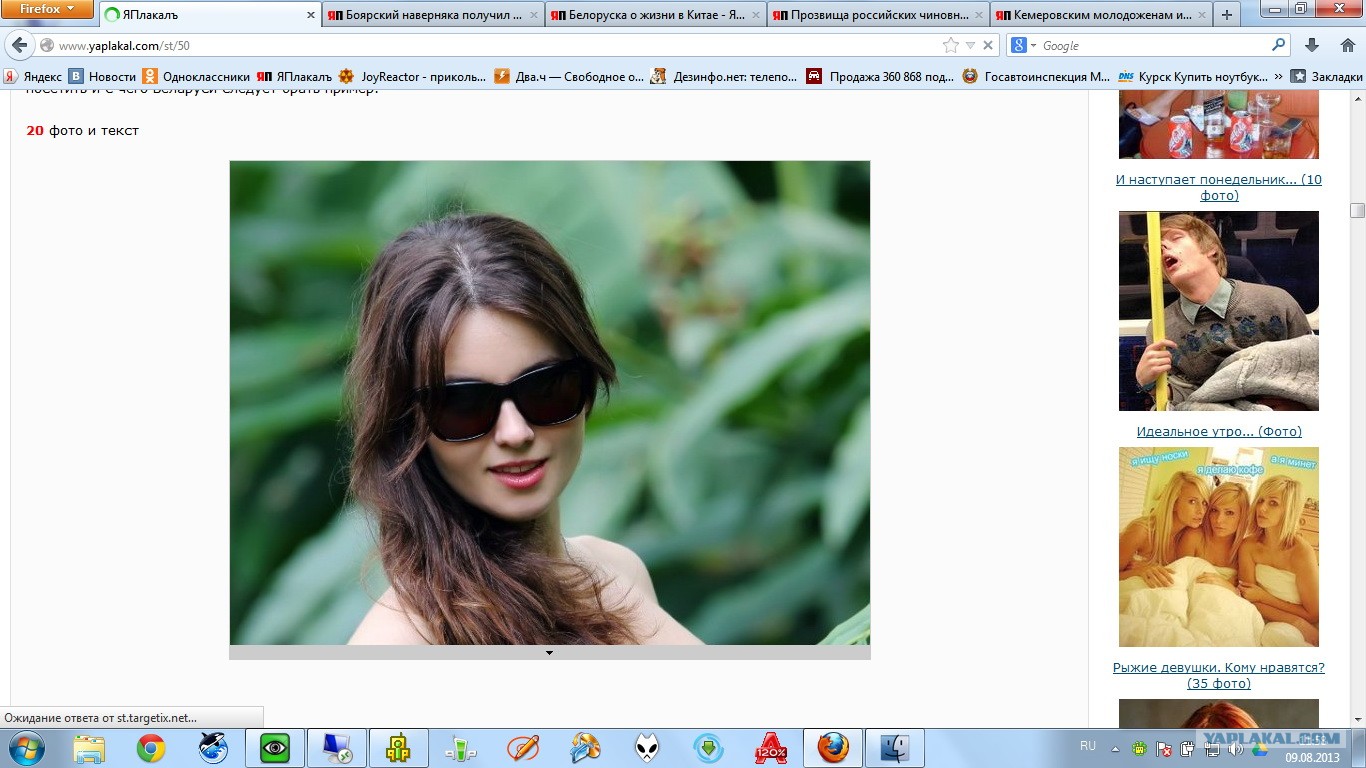Launch Google Chrome from the taskbar

[151, 748]
